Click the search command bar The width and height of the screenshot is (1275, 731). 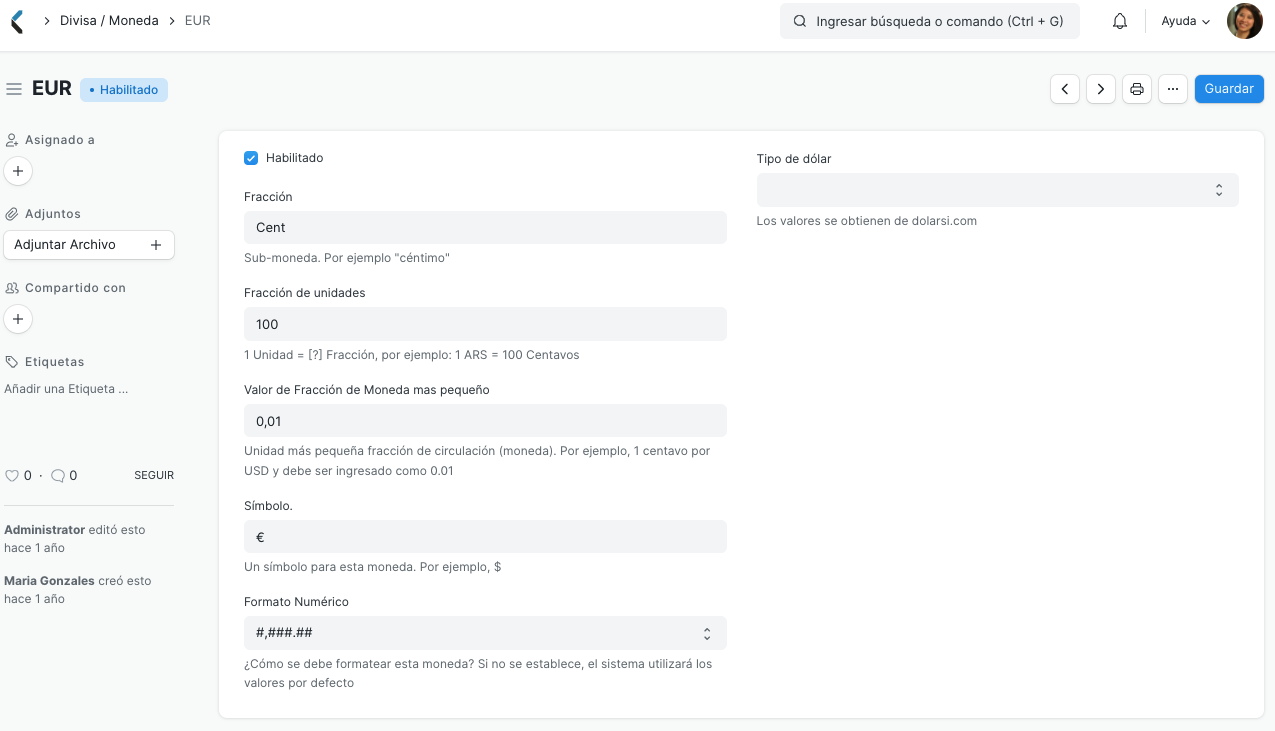point(930,21)
